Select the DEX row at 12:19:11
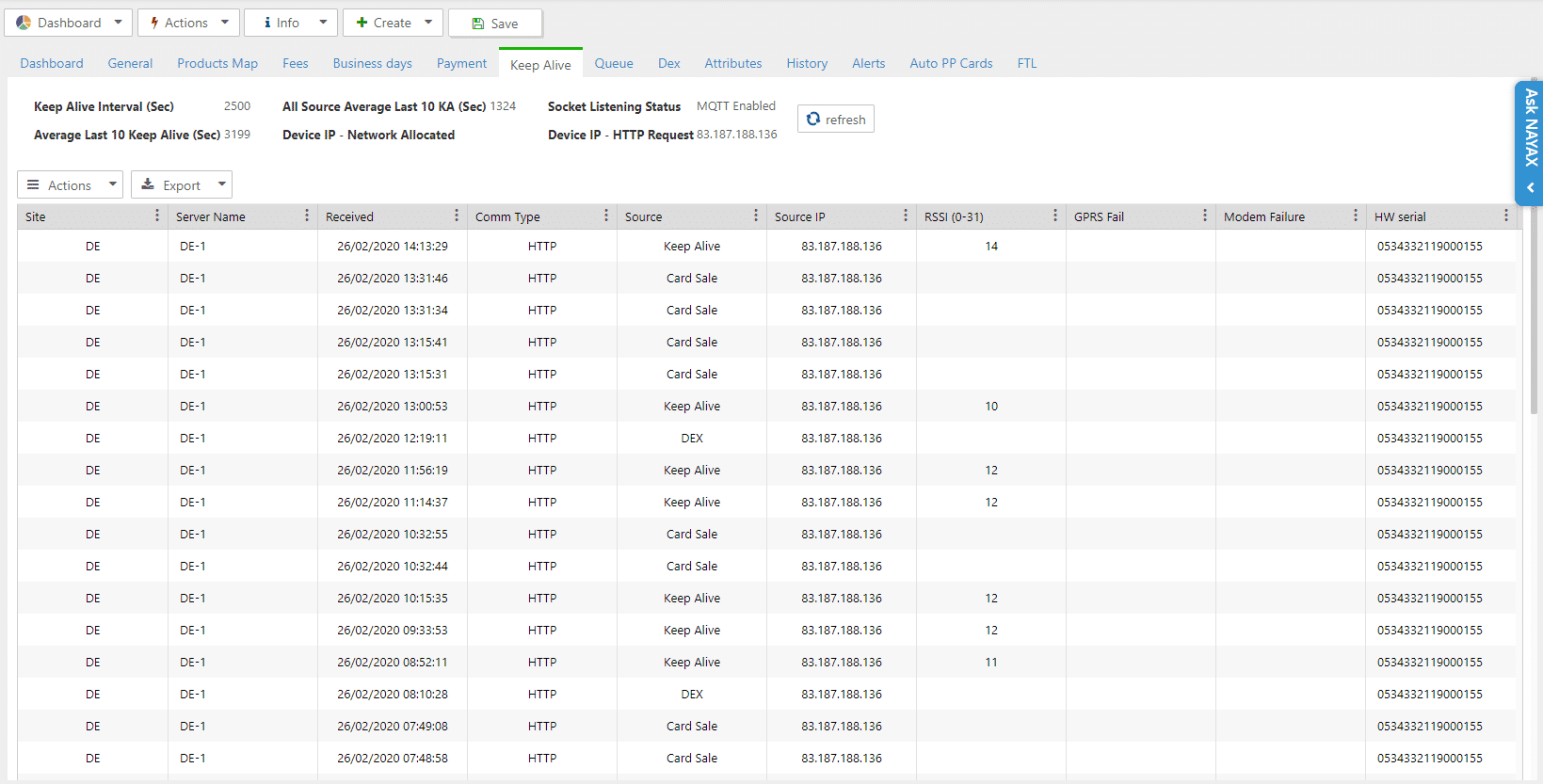The height and width of the screenshot is (784, 1543). click(766, 439)
